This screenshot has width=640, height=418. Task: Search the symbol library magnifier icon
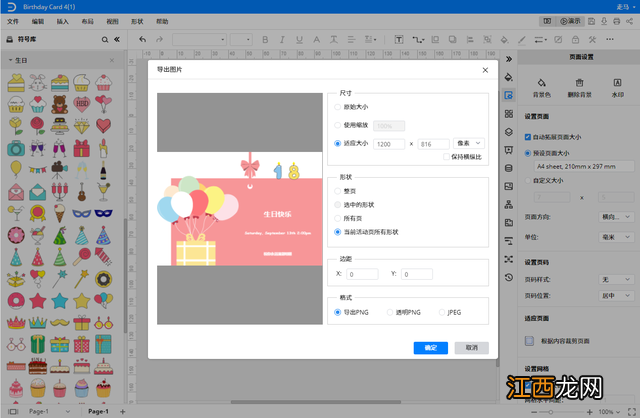105,40
